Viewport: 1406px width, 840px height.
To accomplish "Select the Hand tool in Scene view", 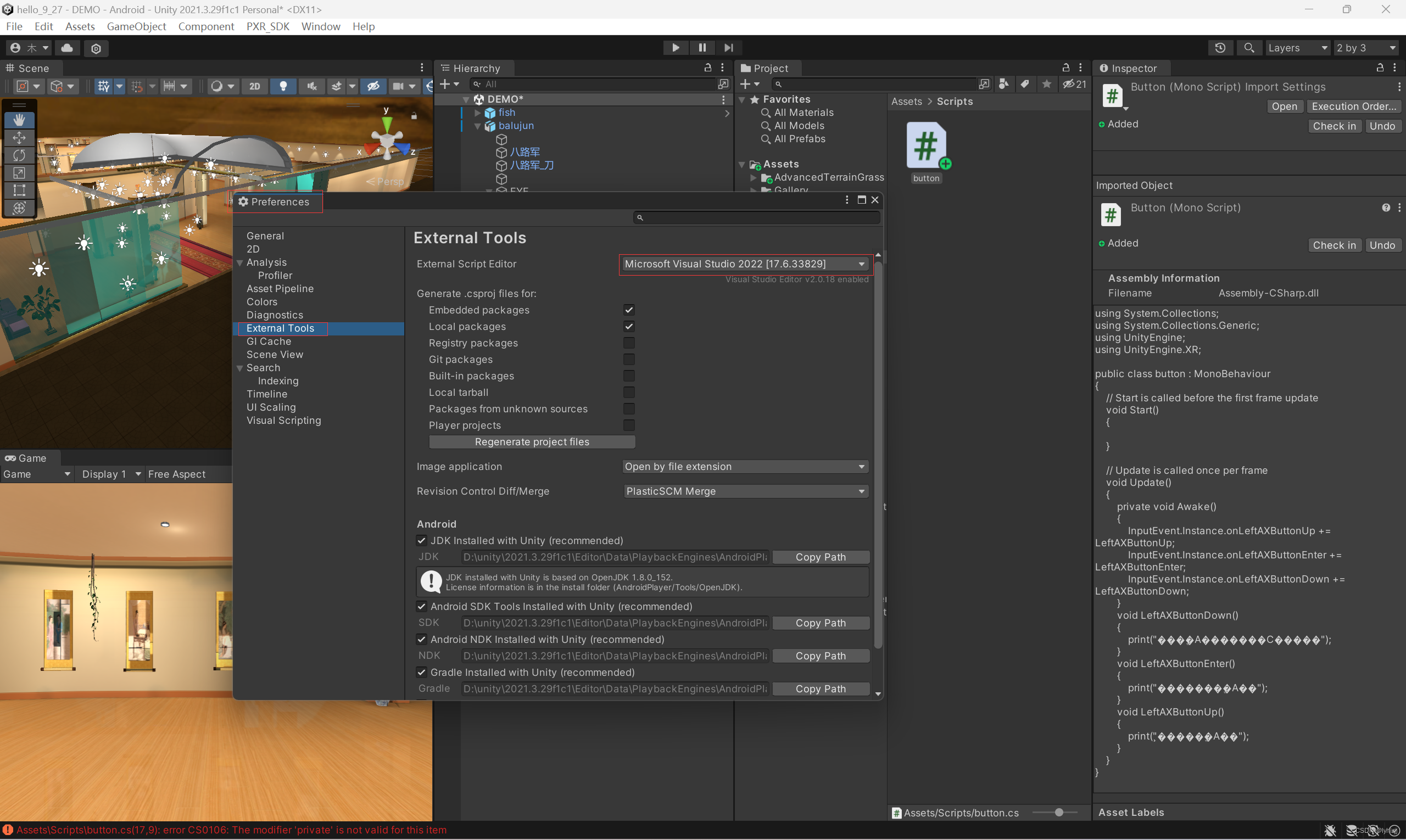I will 19,120.
